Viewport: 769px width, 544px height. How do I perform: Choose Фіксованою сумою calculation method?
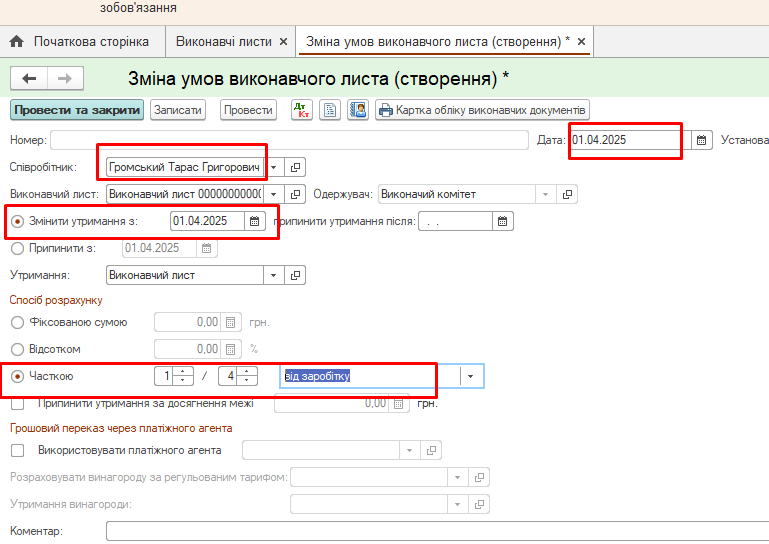point(17,322)
